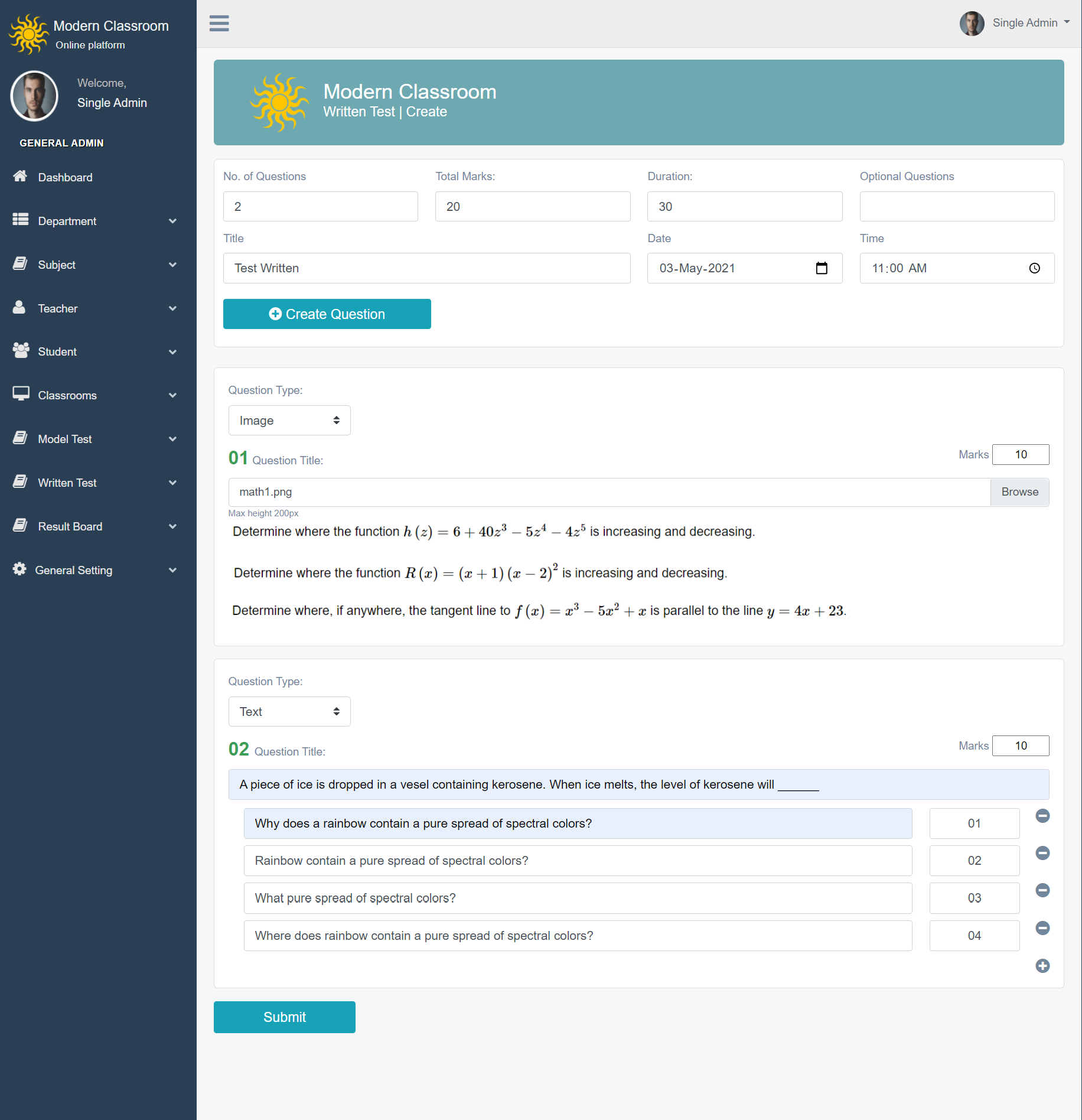Click the Title field with Test Written
The width and height of the screenshot is (1082, 1120).
[x=427, y=268]
